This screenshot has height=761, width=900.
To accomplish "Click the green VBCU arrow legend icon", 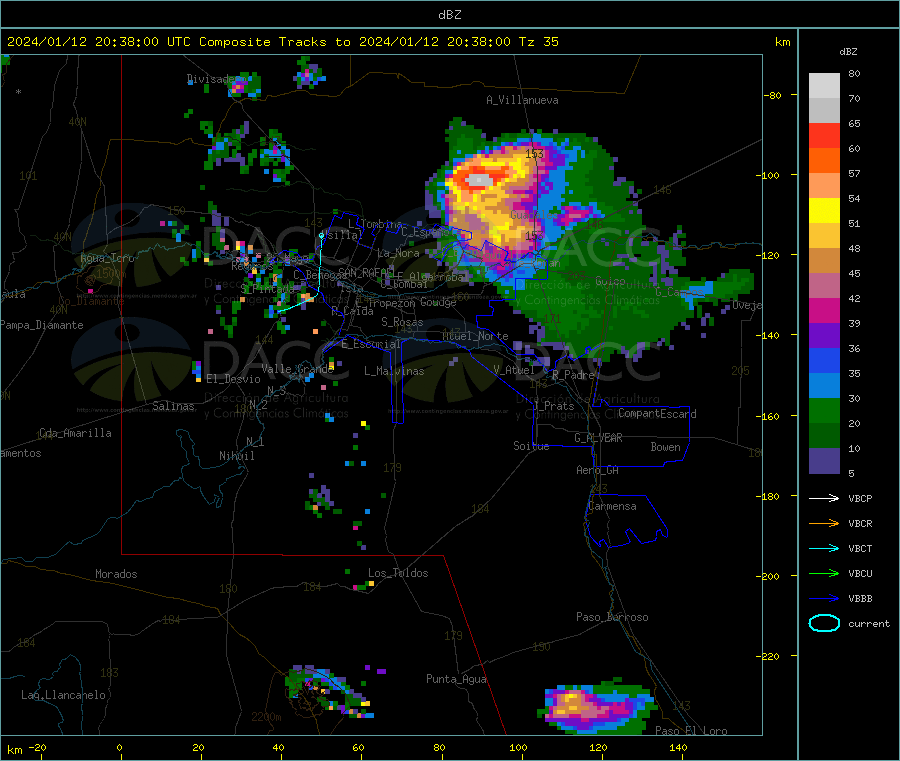I will click(824, 573).
